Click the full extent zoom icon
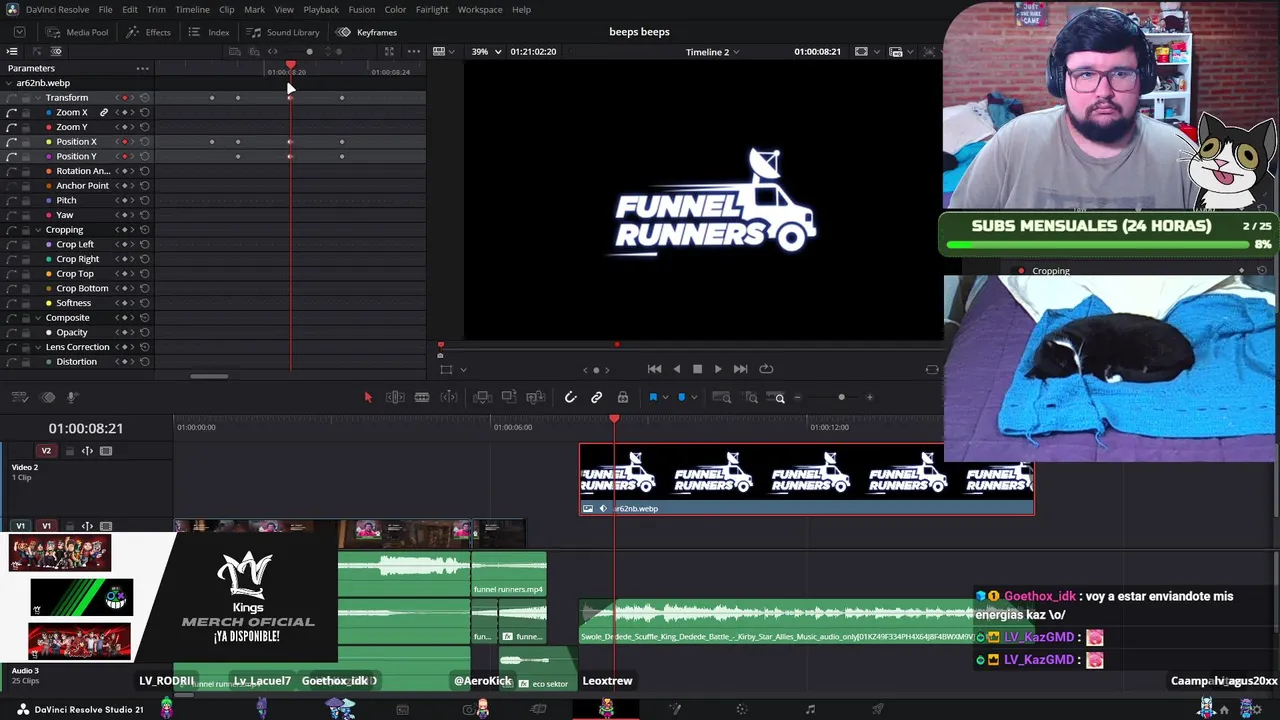1280x720 pixels. (722, 398)
